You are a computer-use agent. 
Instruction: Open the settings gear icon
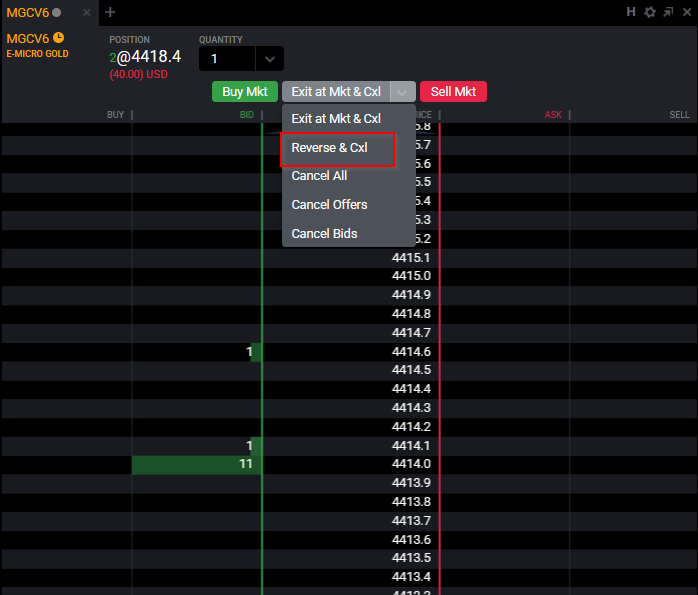click(650, 12)
